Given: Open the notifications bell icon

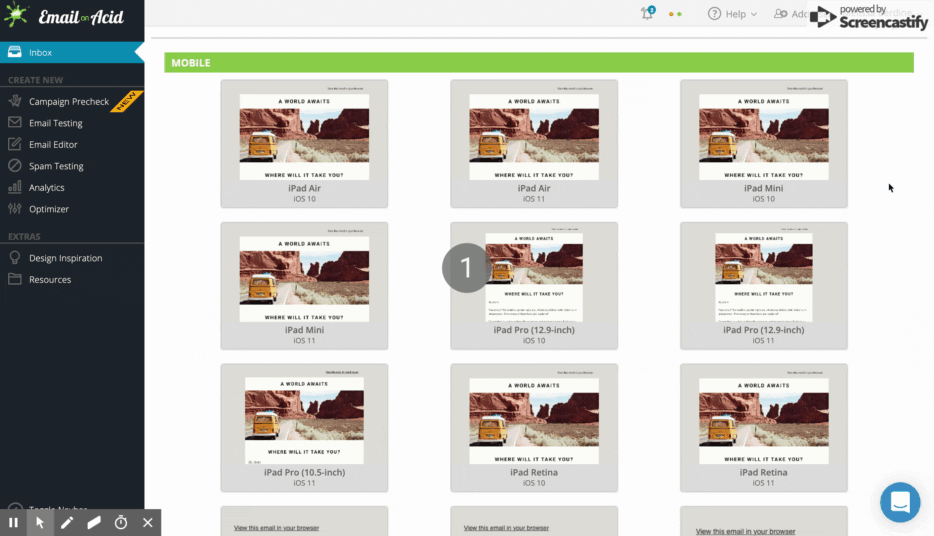Looking at the screenshot, I should (647, 14).
